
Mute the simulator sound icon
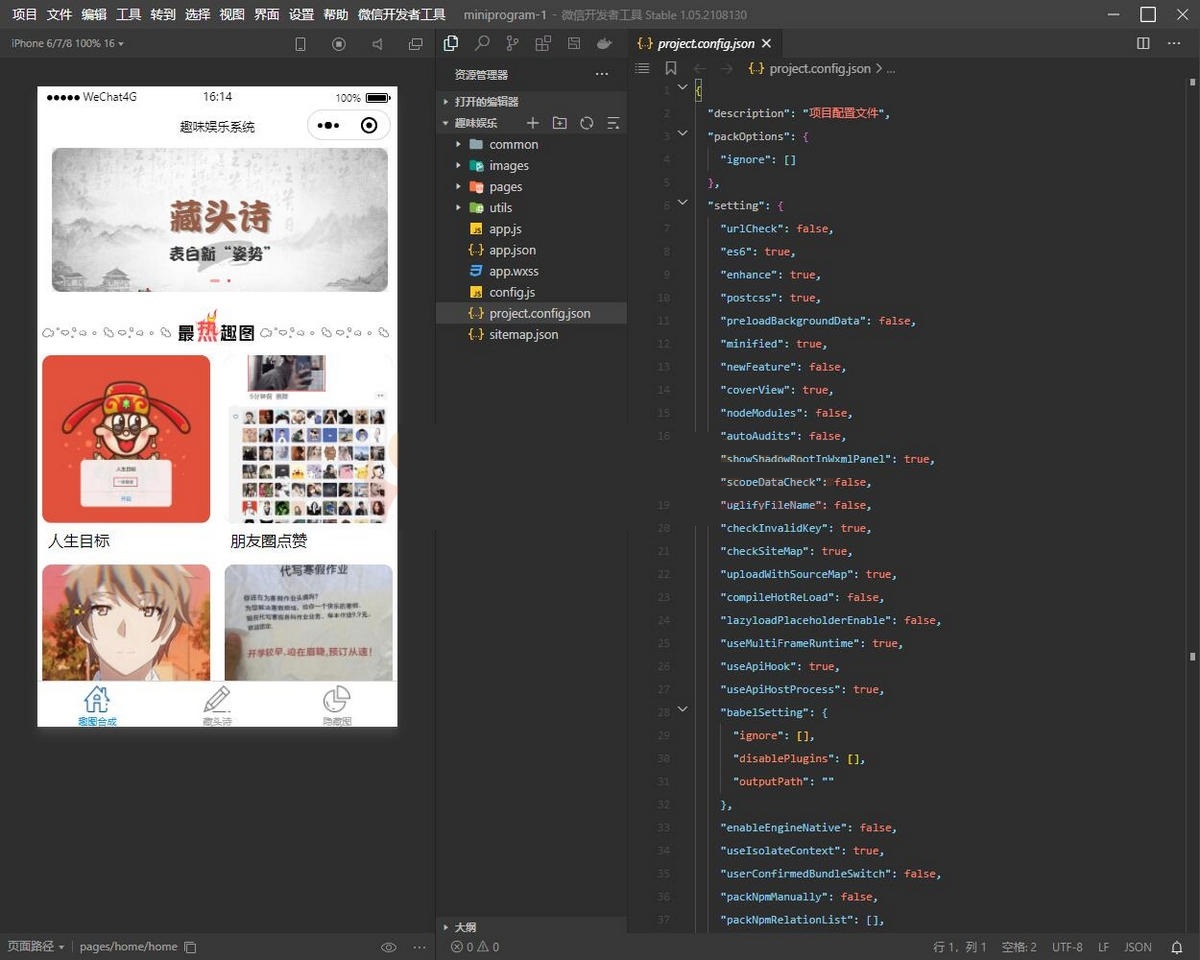click(x=377, y=44)
